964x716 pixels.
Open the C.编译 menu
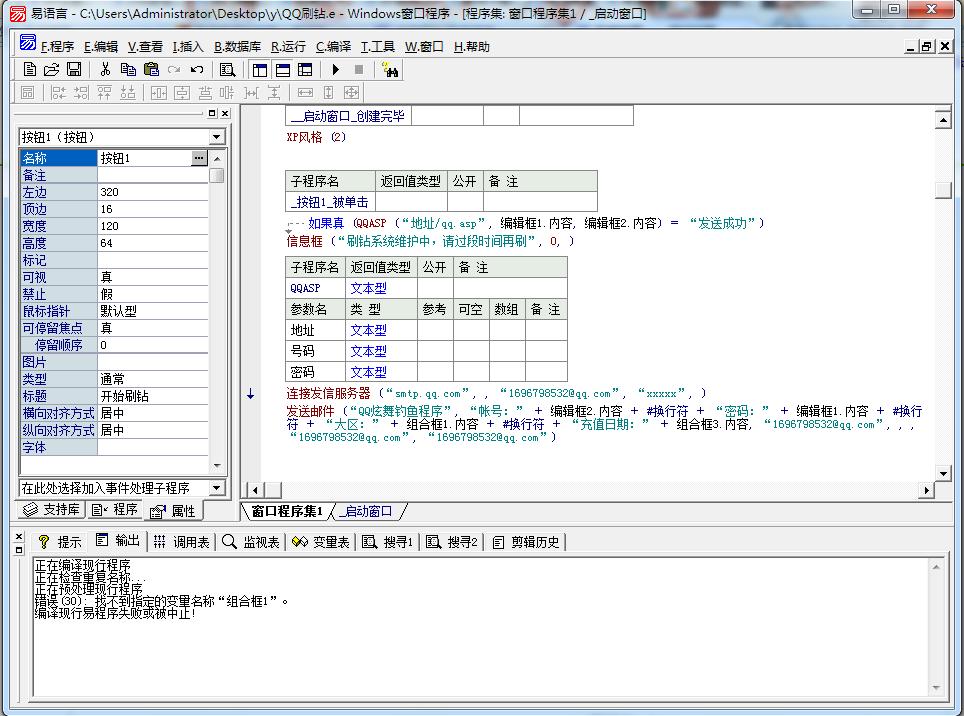(x=333, y=47)
